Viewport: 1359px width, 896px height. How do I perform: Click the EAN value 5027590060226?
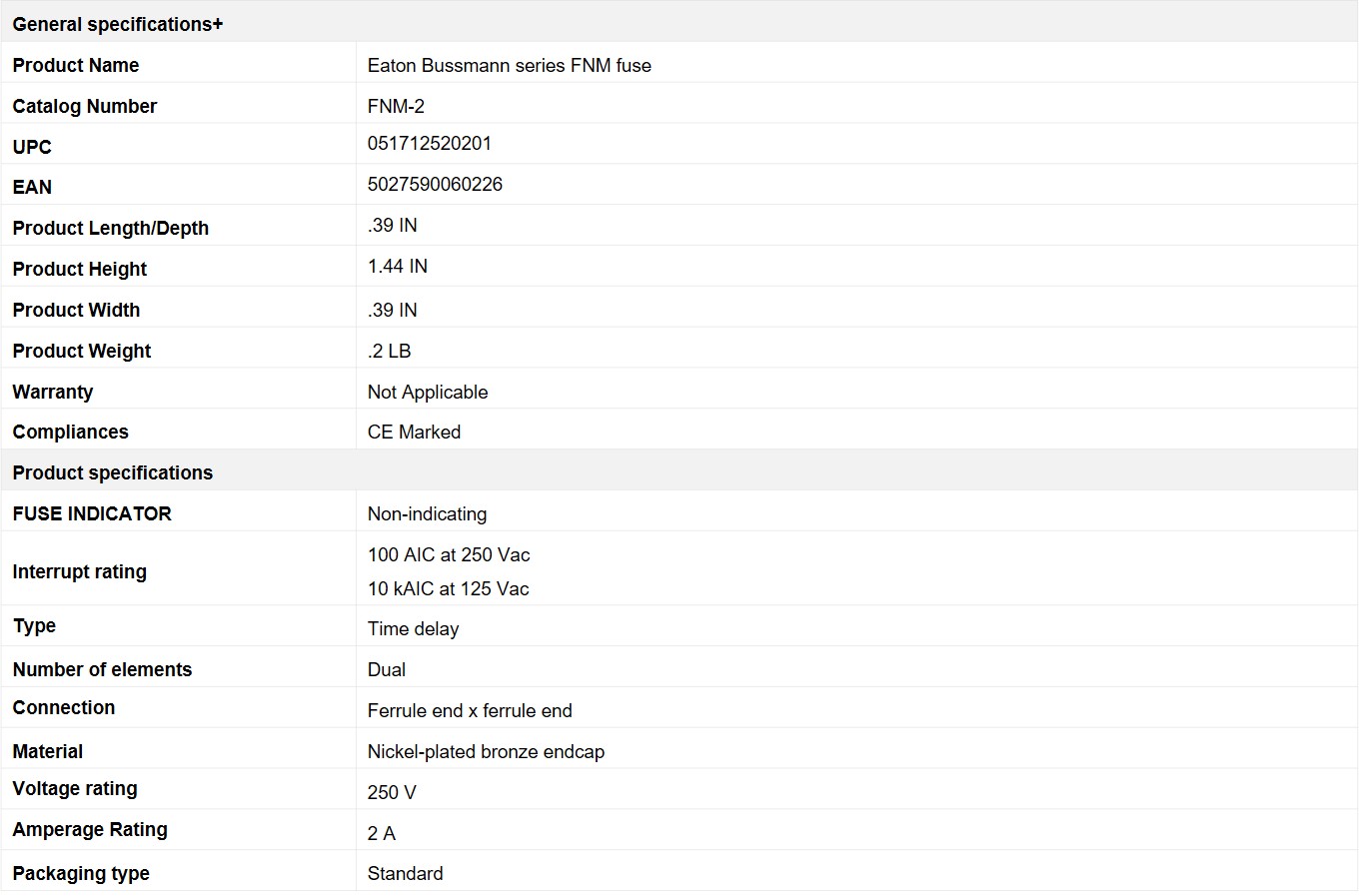pos(435,185)
